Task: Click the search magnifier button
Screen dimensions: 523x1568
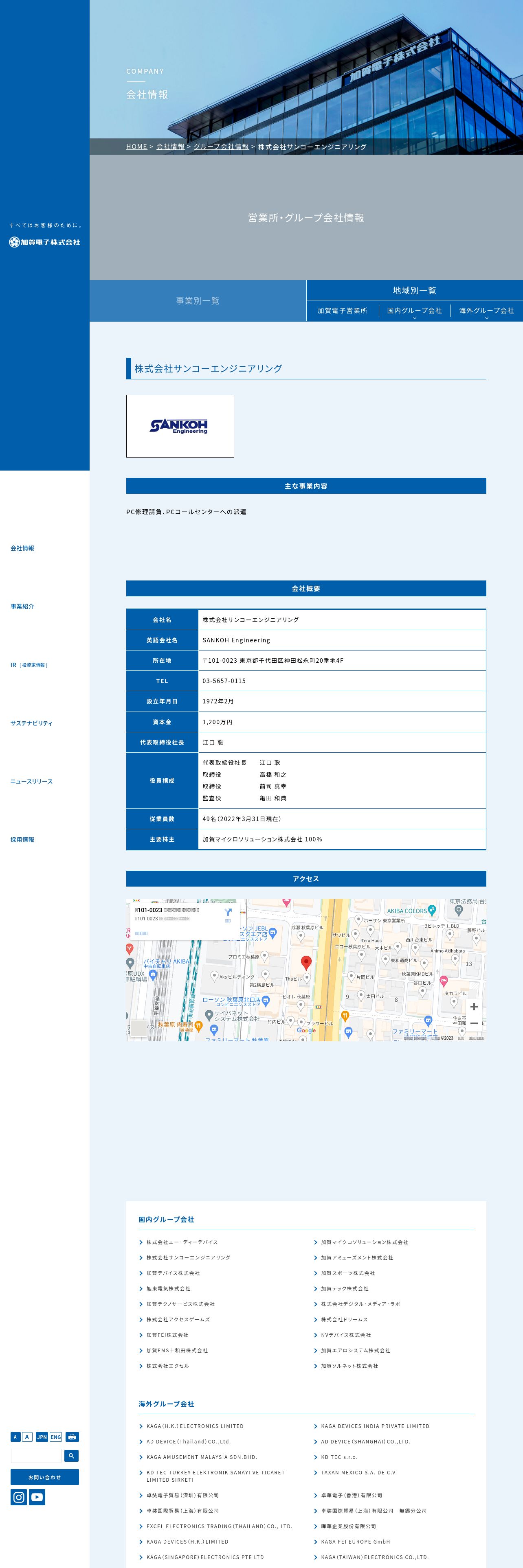Action: [71, 1455]
